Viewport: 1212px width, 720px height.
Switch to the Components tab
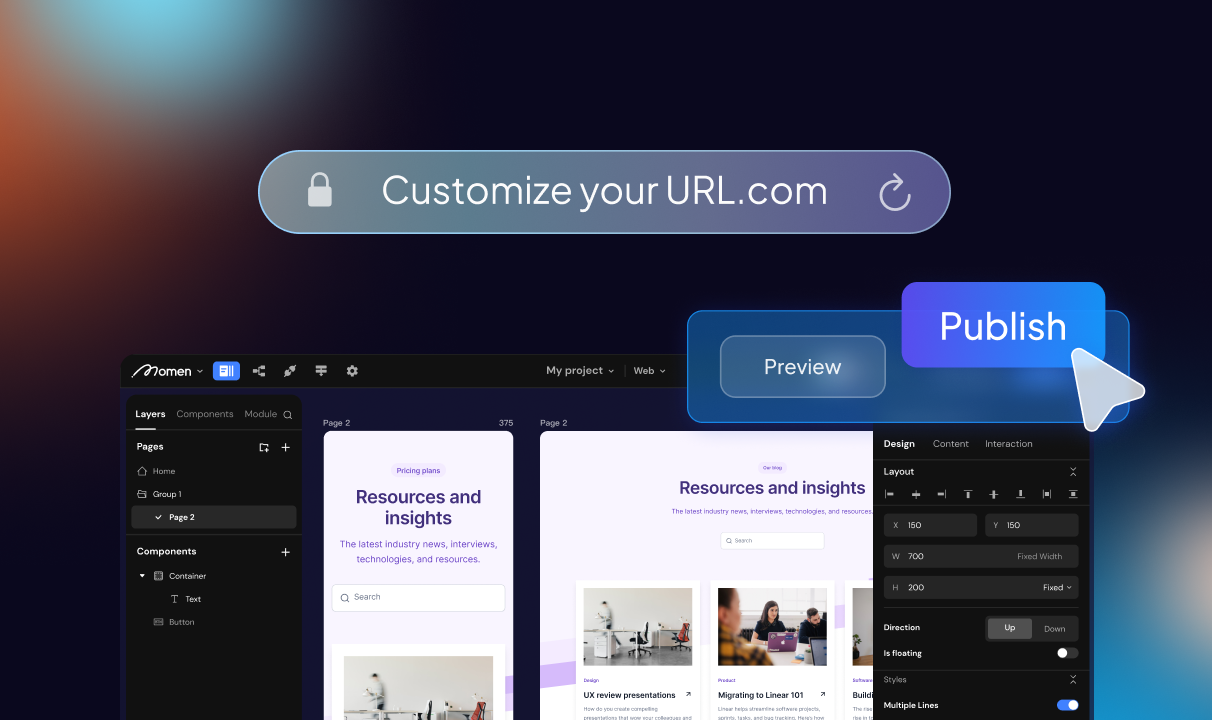205,414
